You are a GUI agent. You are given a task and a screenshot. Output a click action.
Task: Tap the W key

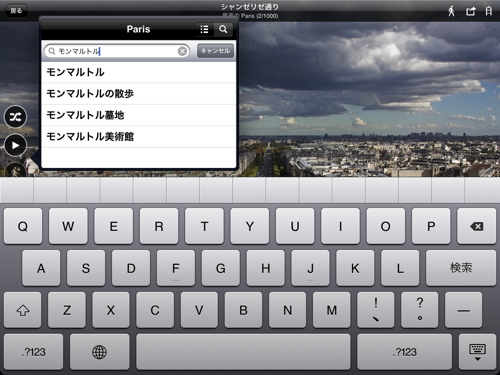pyautogui.click(x=68, y=226)
